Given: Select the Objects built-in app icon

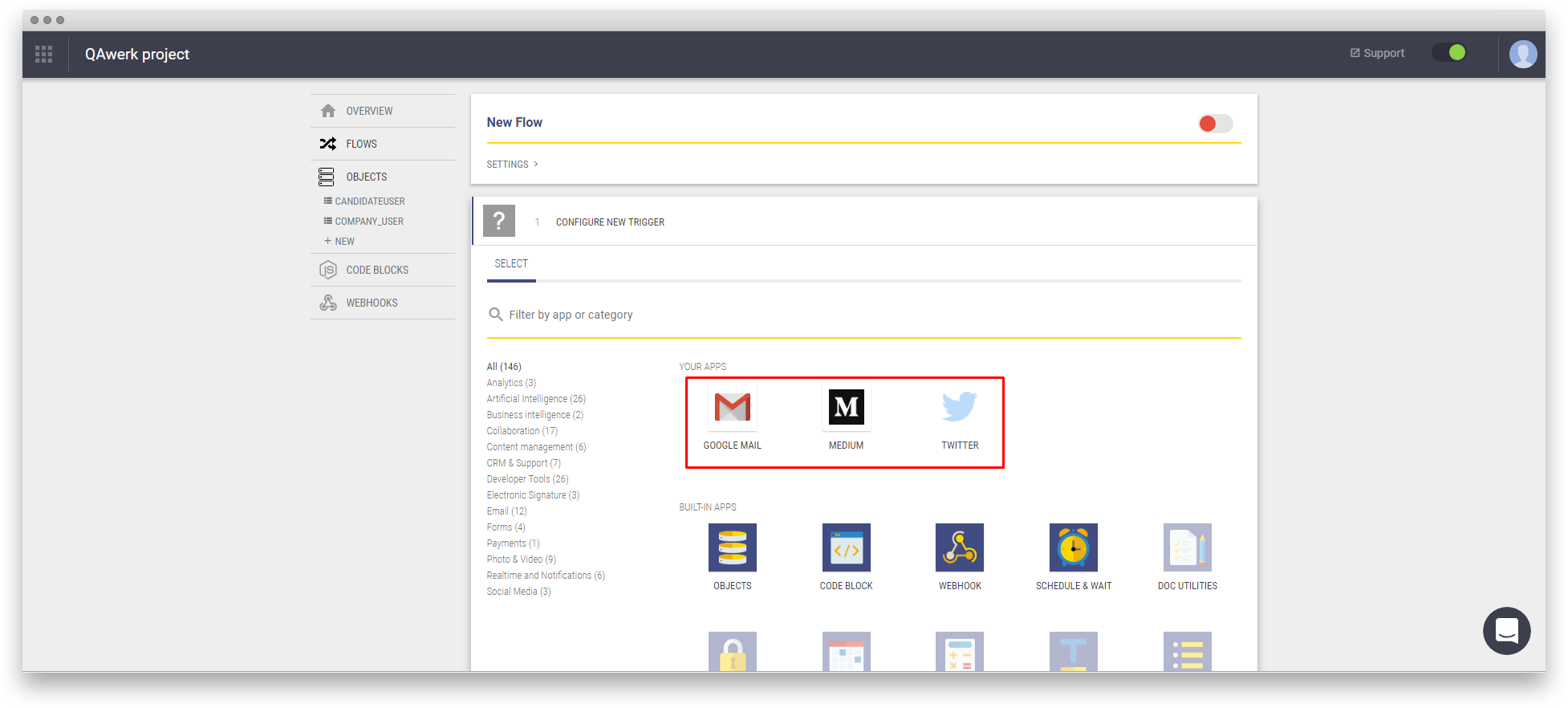Looking at the screenshot, I should pos(733,547).
